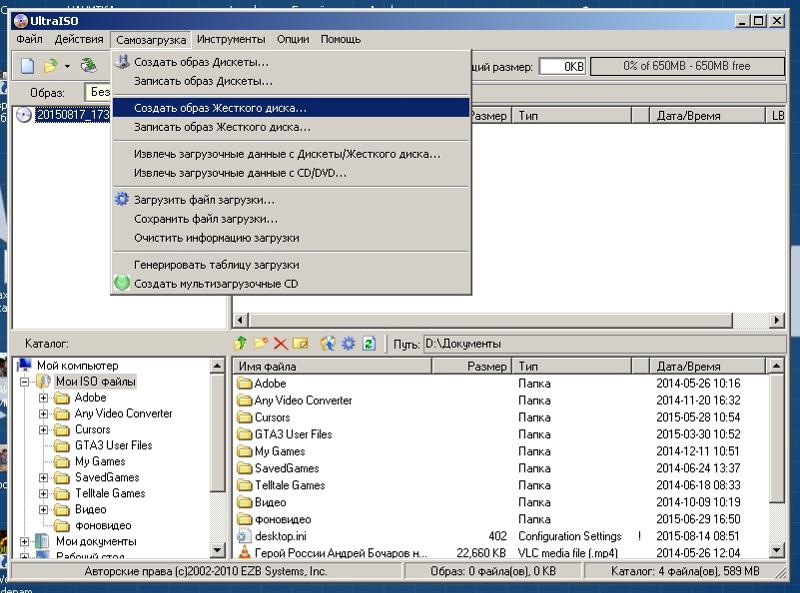Screen dimensions: 800x593
Task: Expand the Мои документы tree node
Action: 25,542
